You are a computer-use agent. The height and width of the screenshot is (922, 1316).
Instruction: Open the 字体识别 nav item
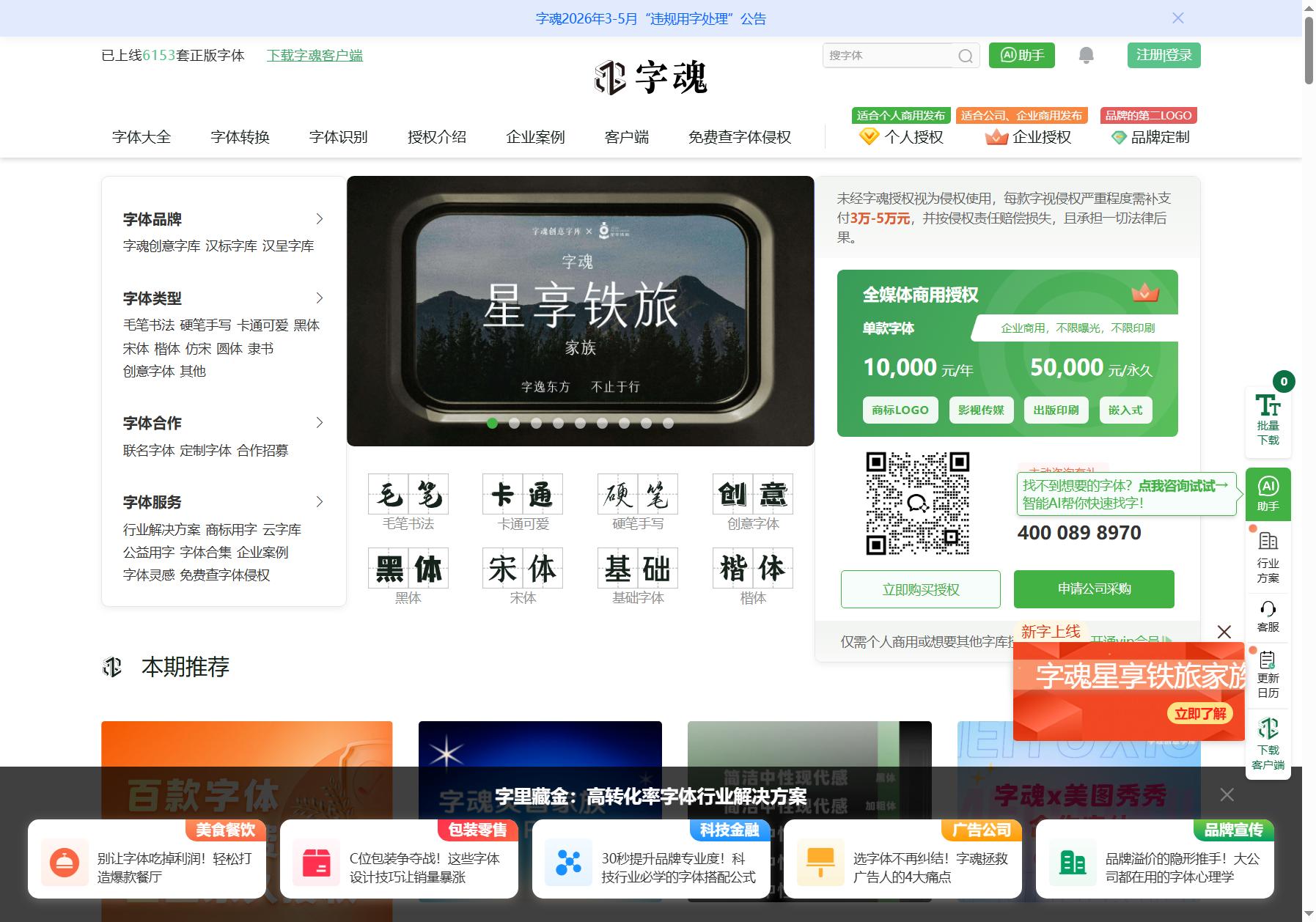click(x=338, y=137)
